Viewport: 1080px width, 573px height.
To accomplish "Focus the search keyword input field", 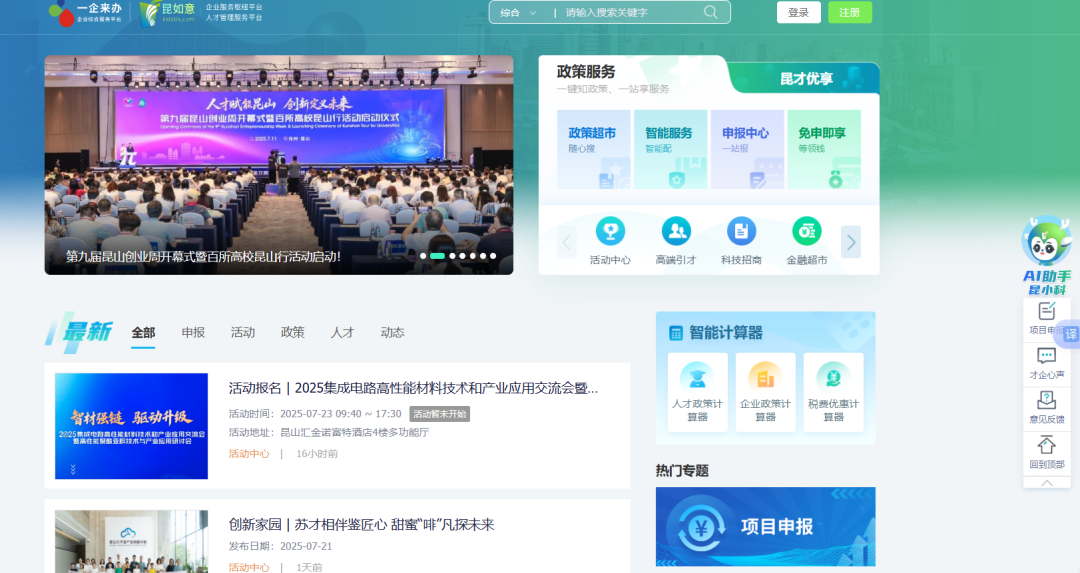I will [630, 13].
